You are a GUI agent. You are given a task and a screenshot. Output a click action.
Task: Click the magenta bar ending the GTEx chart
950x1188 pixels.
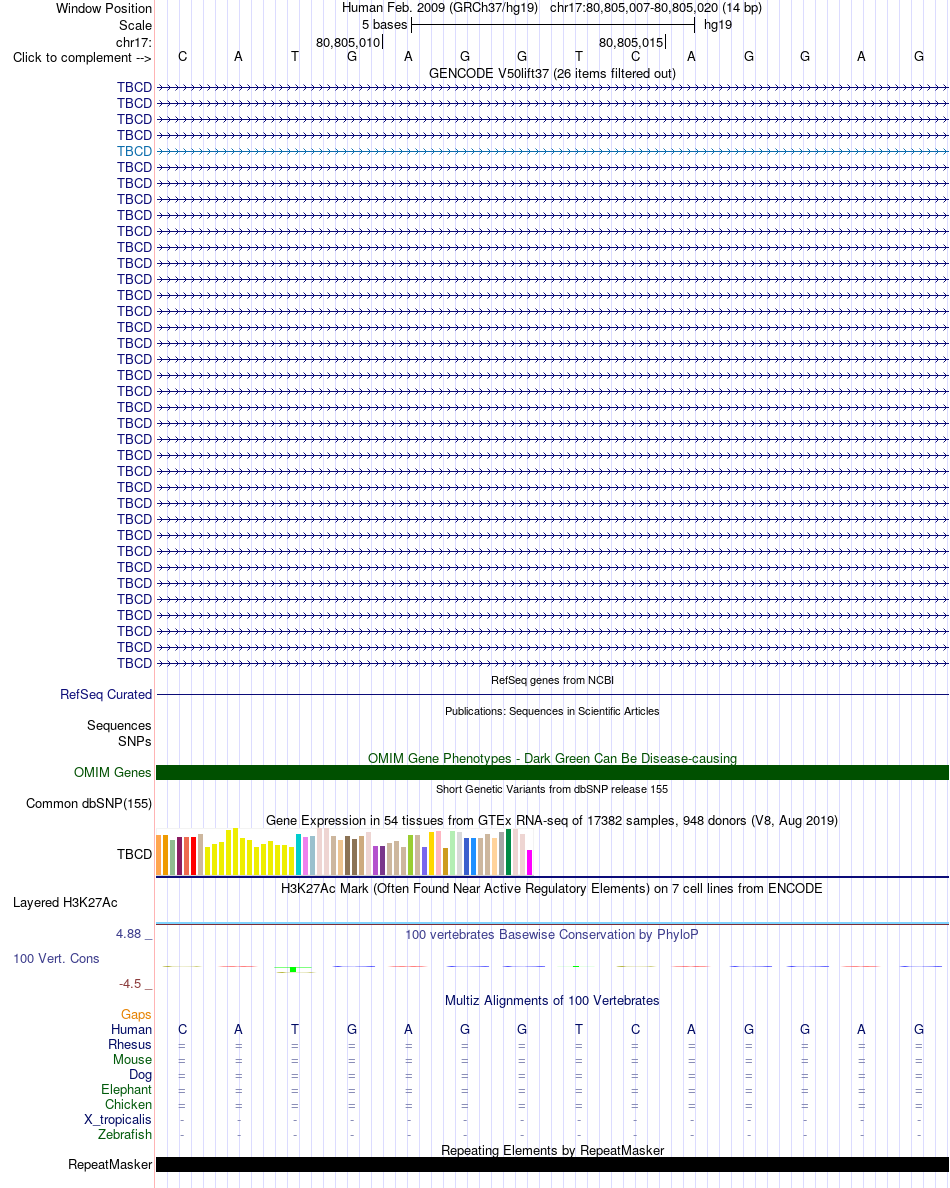pos(530,863)
